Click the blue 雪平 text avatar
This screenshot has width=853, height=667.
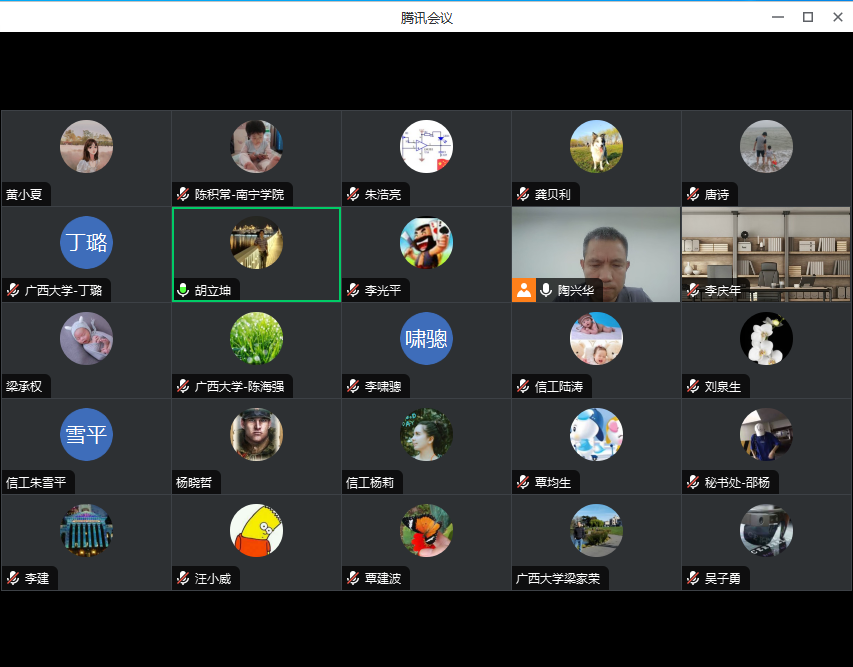[x=86, y=435]
